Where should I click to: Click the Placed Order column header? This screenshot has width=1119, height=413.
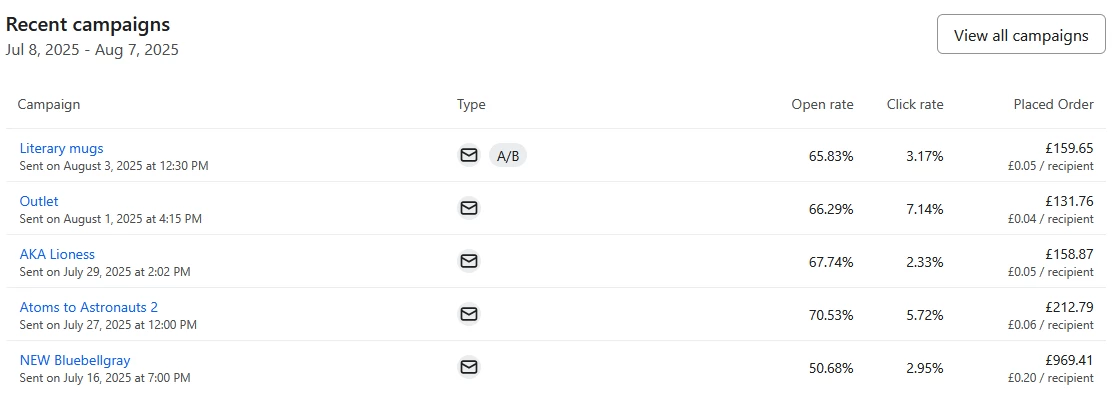pos(1053,104)
